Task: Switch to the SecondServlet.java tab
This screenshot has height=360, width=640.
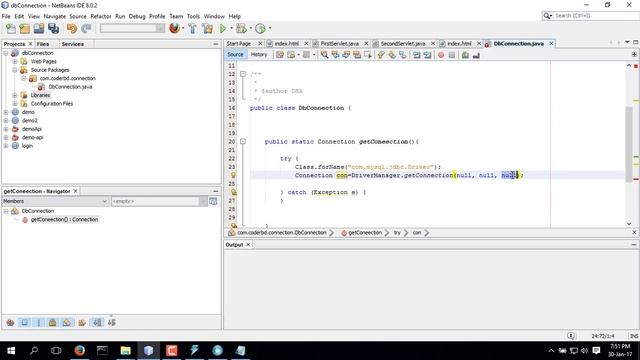Action: click(403, 43)
